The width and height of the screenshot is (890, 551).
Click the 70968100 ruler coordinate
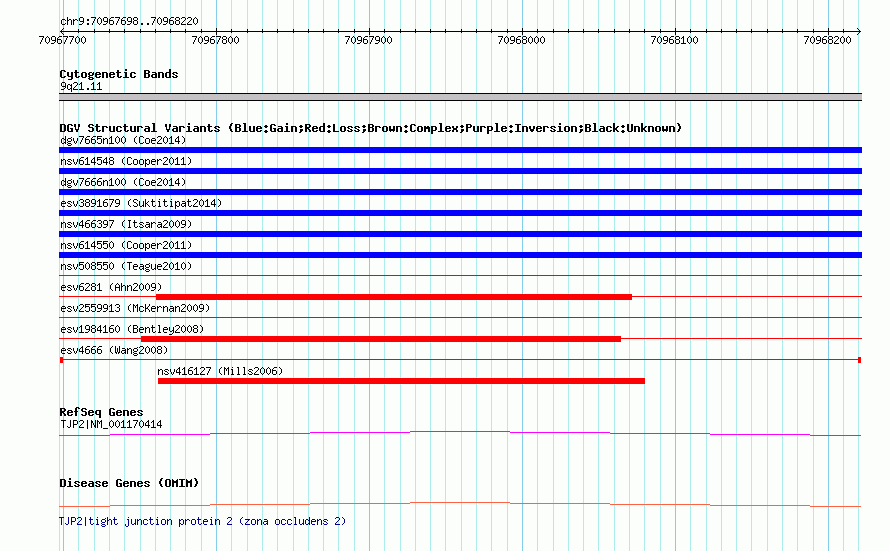click(x=674, y=40)
